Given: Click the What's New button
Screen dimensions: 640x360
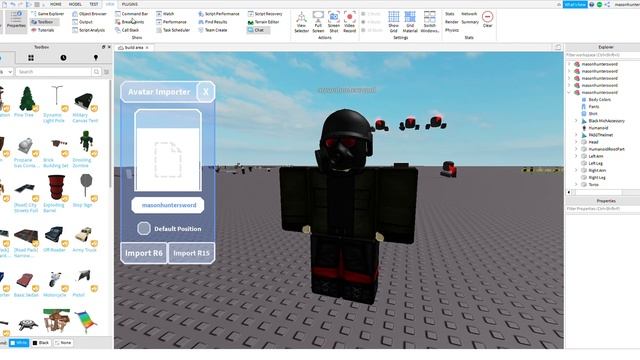Looking at the screenshot, I should pyautogui.click(x=575, y=4).
